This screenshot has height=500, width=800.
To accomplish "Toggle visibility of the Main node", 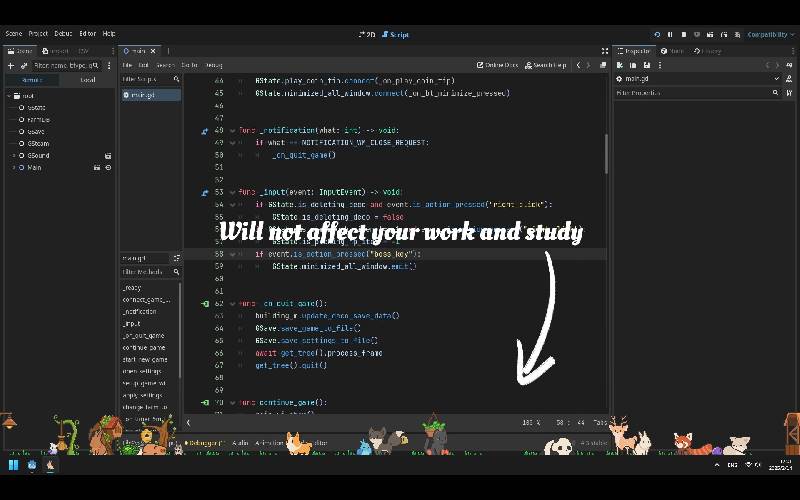I will [108, 168].
